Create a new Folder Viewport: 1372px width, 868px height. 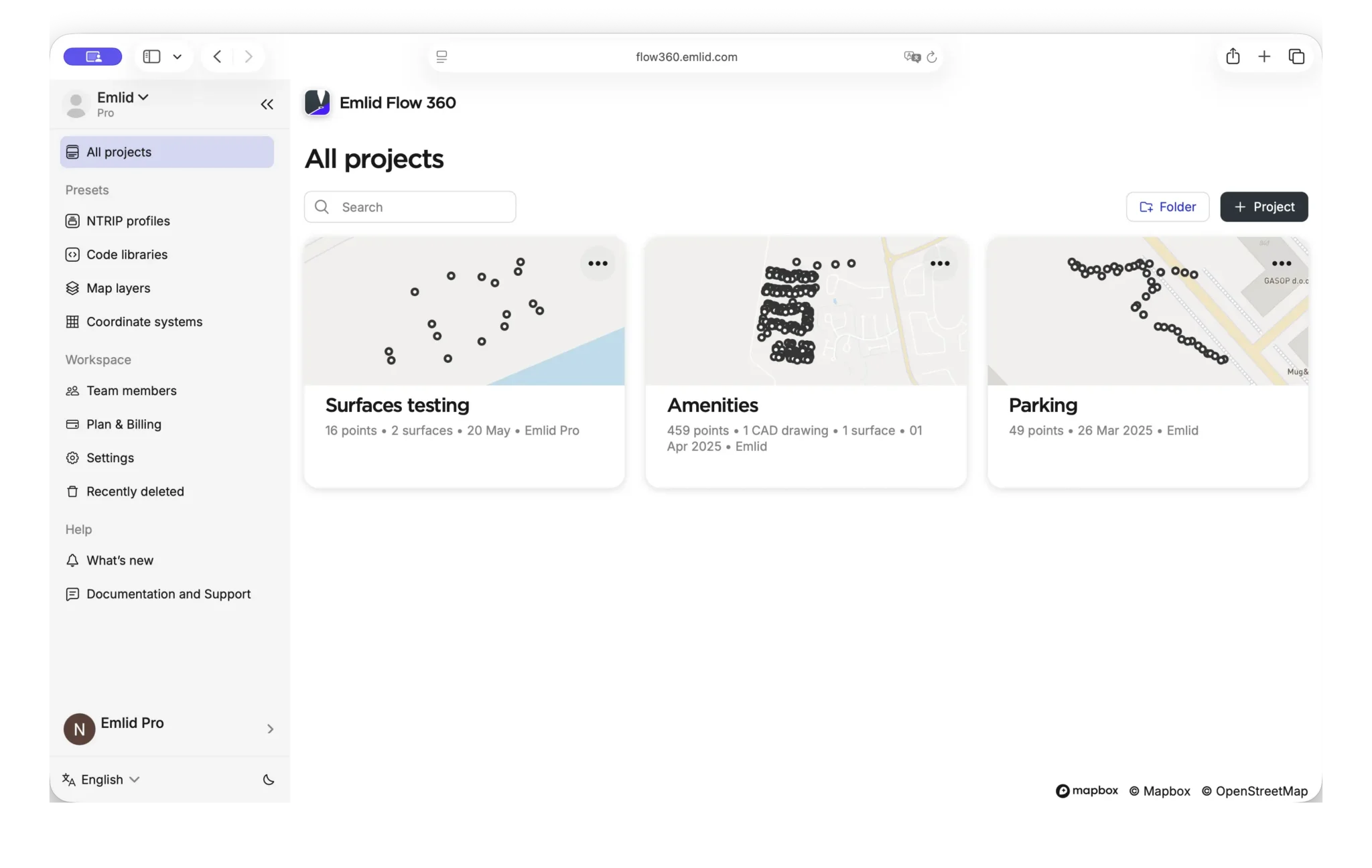[x=1168, y=207]
